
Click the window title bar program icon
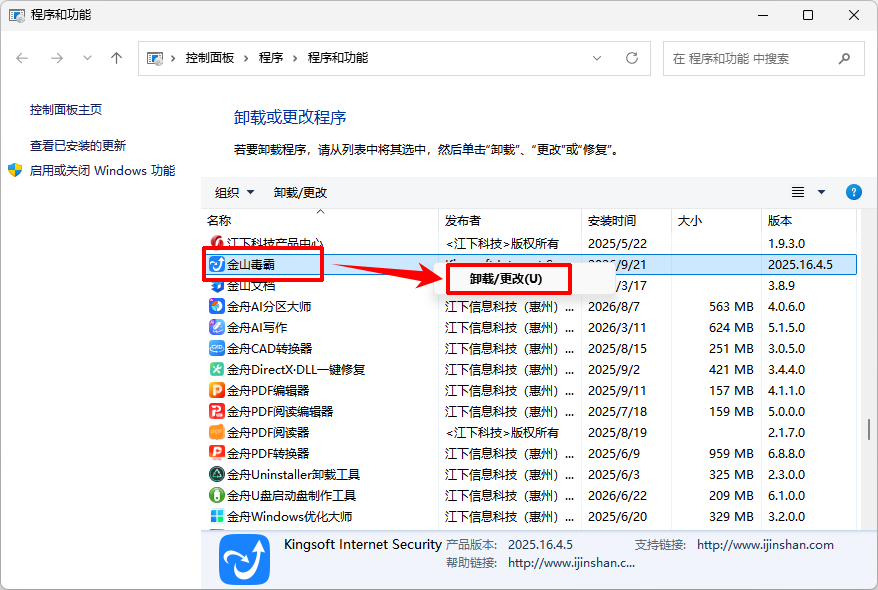[x=17, y=15]
